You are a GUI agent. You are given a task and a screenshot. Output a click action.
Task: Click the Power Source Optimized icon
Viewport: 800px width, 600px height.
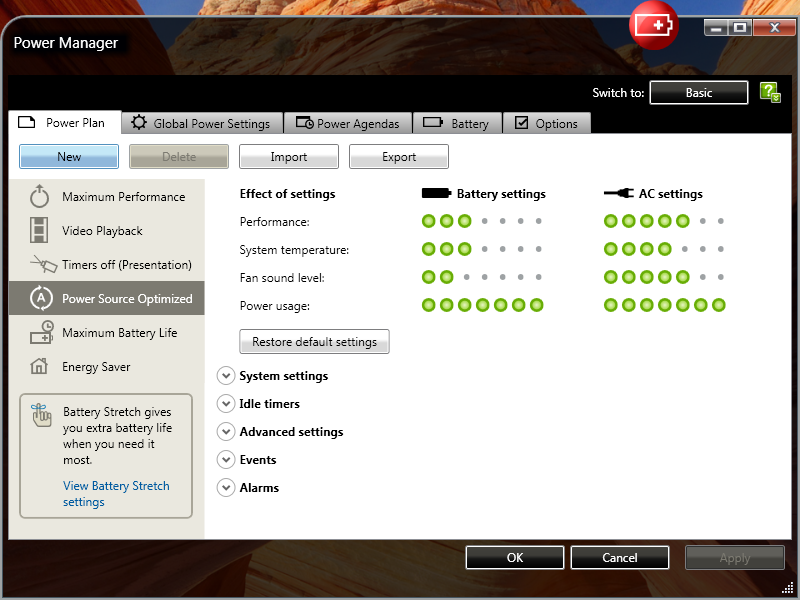point(40,299)
